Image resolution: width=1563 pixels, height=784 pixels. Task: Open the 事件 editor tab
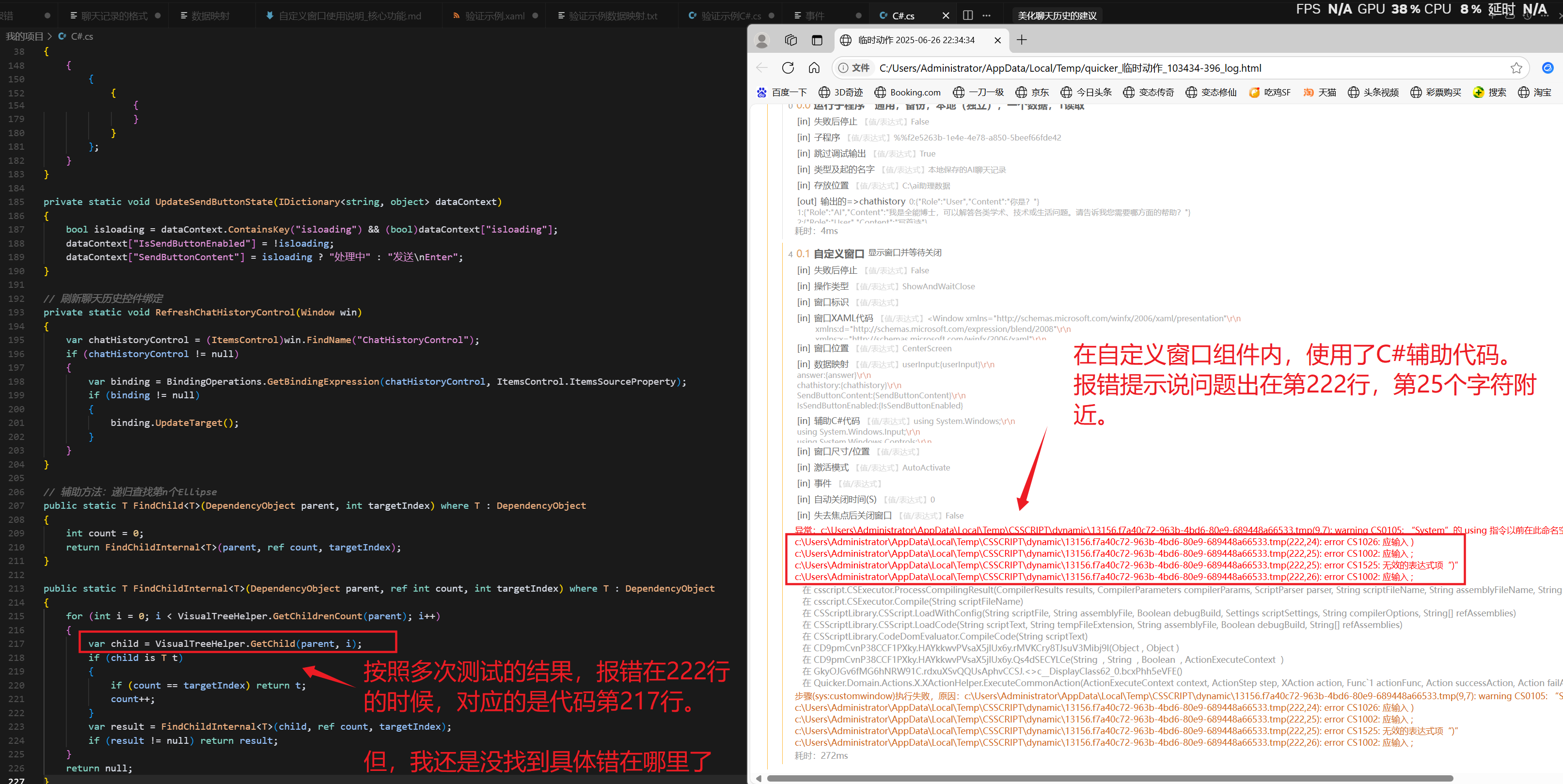coord(814,16)
